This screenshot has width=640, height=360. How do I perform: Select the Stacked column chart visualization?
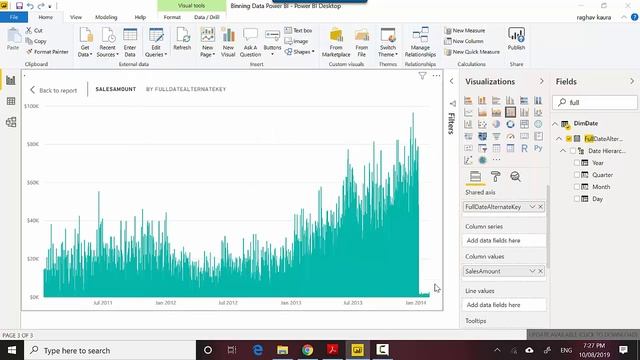482,100
